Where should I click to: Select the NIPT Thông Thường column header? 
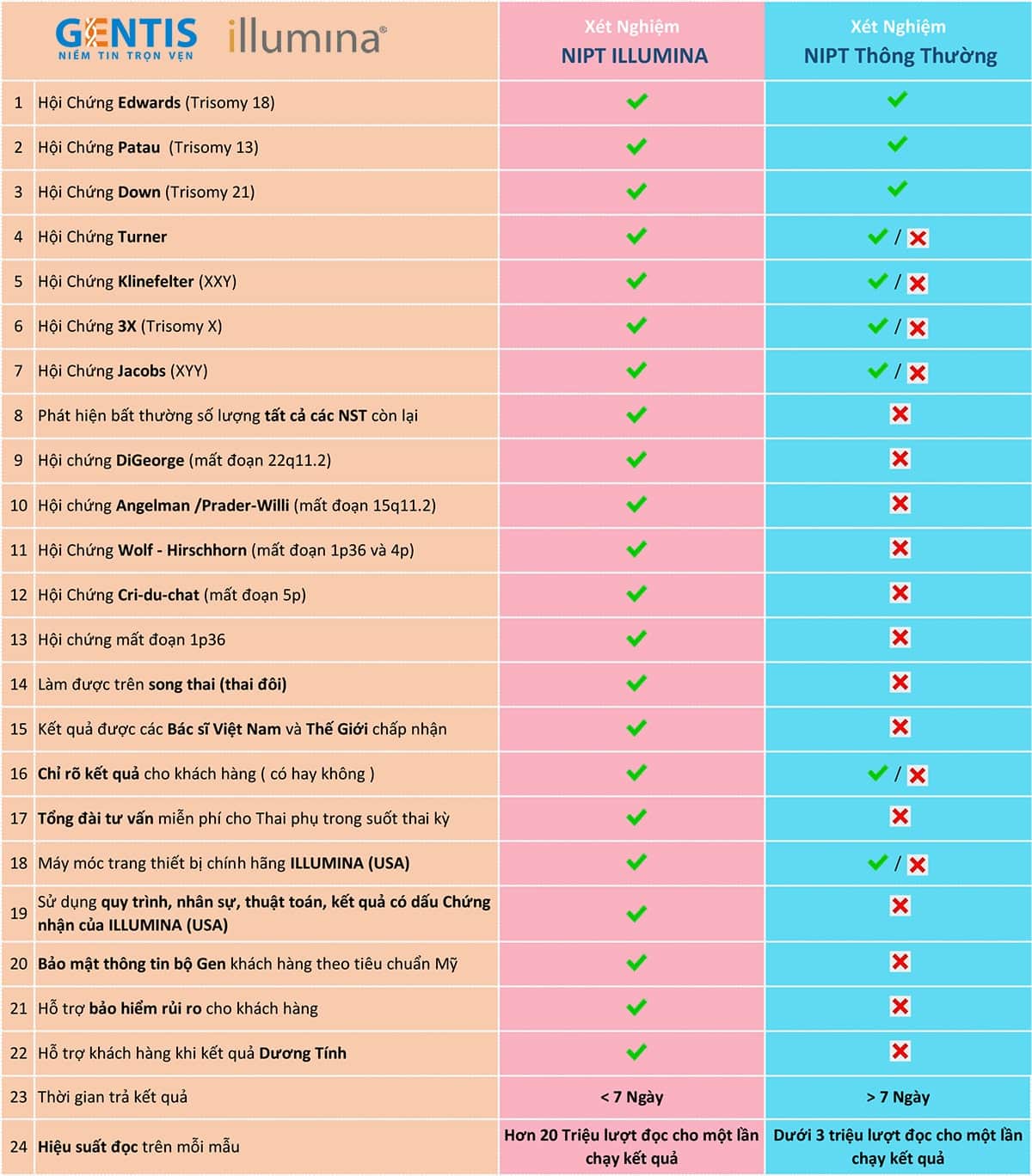click(899, 41)
